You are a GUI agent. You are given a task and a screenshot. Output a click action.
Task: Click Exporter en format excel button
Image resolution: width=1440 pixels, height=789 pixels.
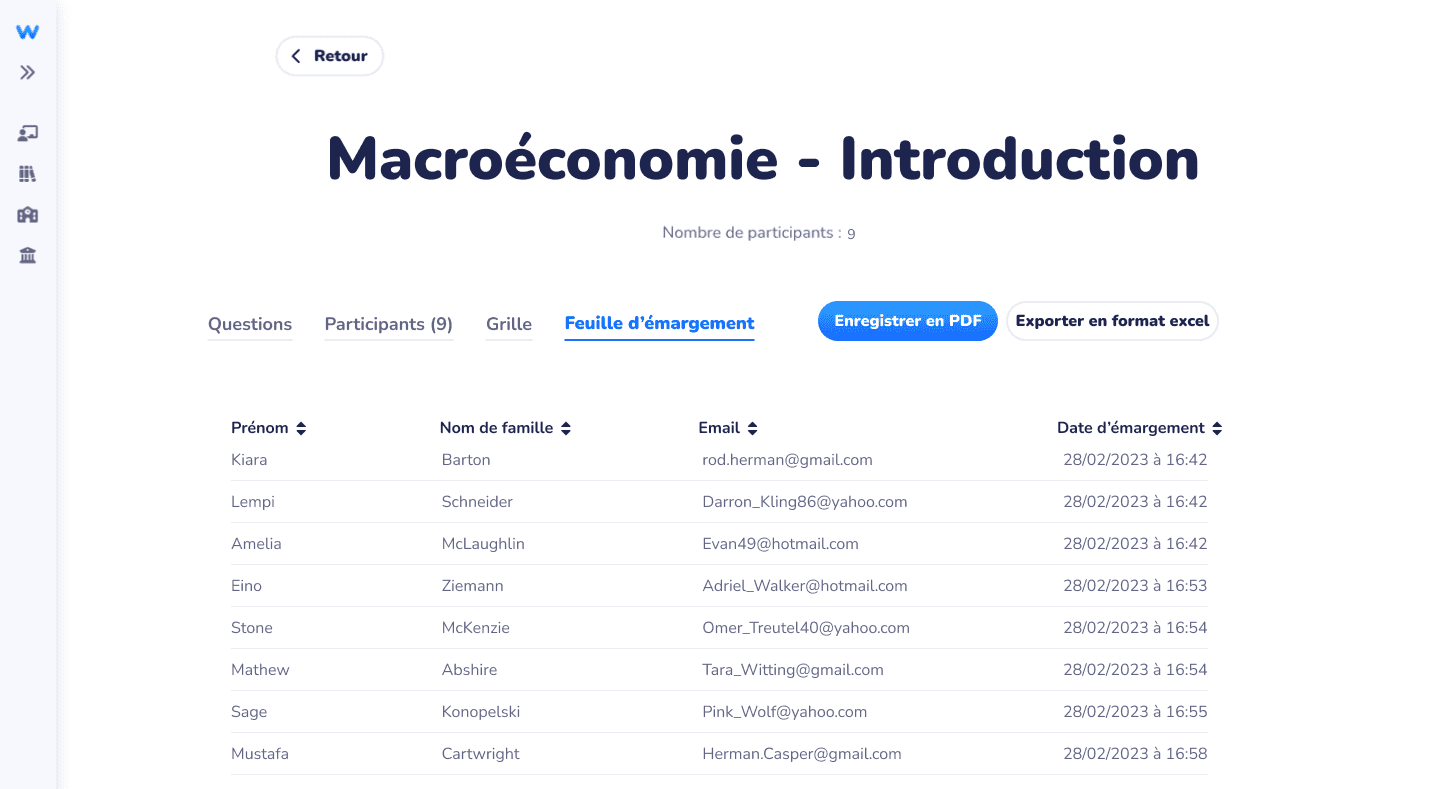[1112, 321]
